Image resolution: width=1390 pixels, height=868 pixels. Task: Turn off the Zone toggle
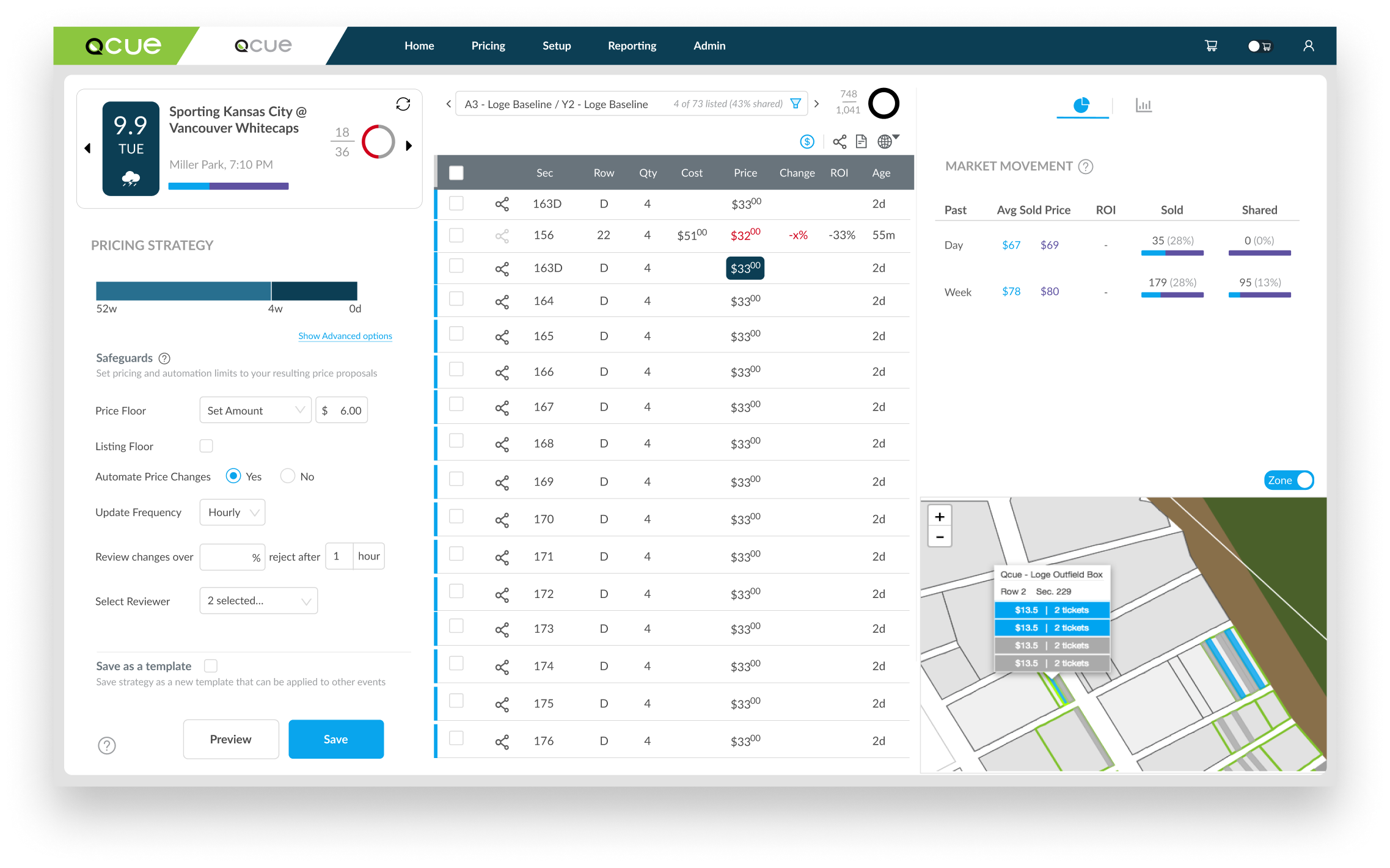(x=1289, y=480)
